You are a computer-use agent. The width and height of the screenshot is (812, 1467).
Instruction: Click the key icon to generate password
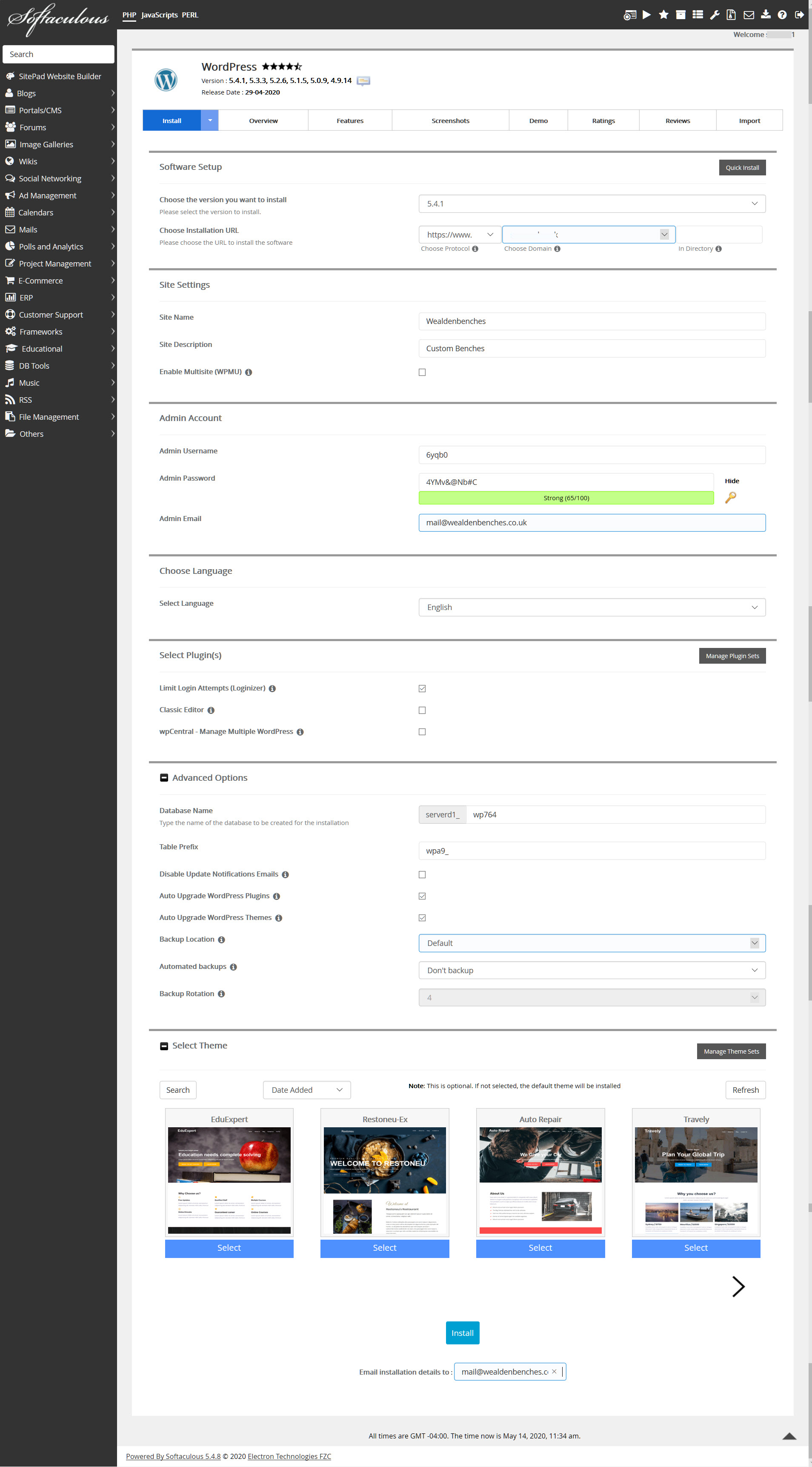[x=731, y=497]
